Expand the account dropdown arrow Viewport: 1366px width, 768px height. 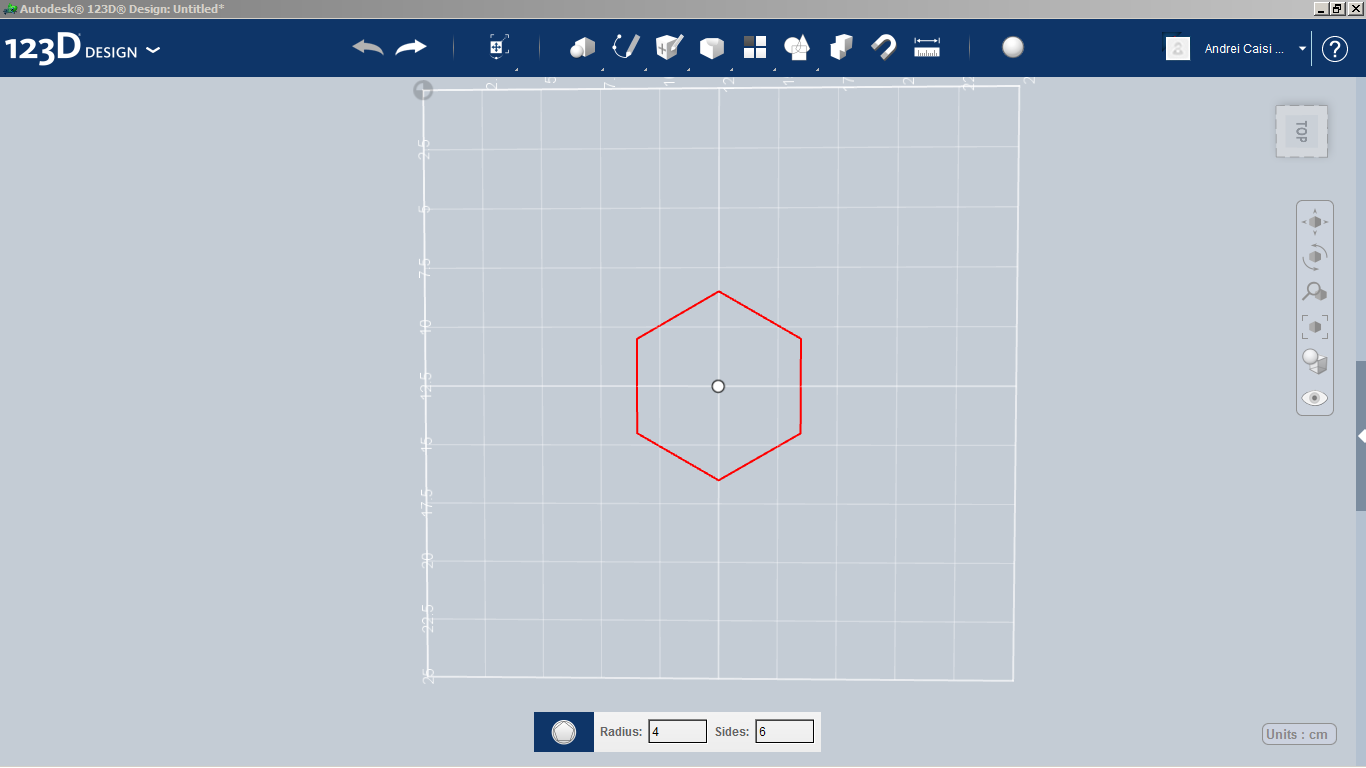point(1302,48)
